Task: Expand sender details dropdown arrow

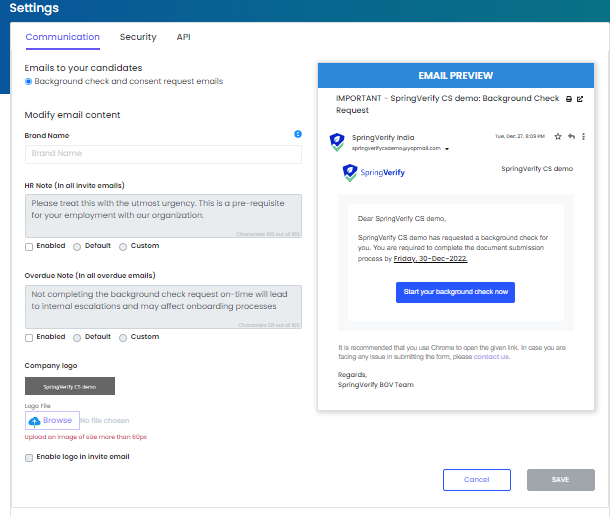Action: [x=447, y=149]
